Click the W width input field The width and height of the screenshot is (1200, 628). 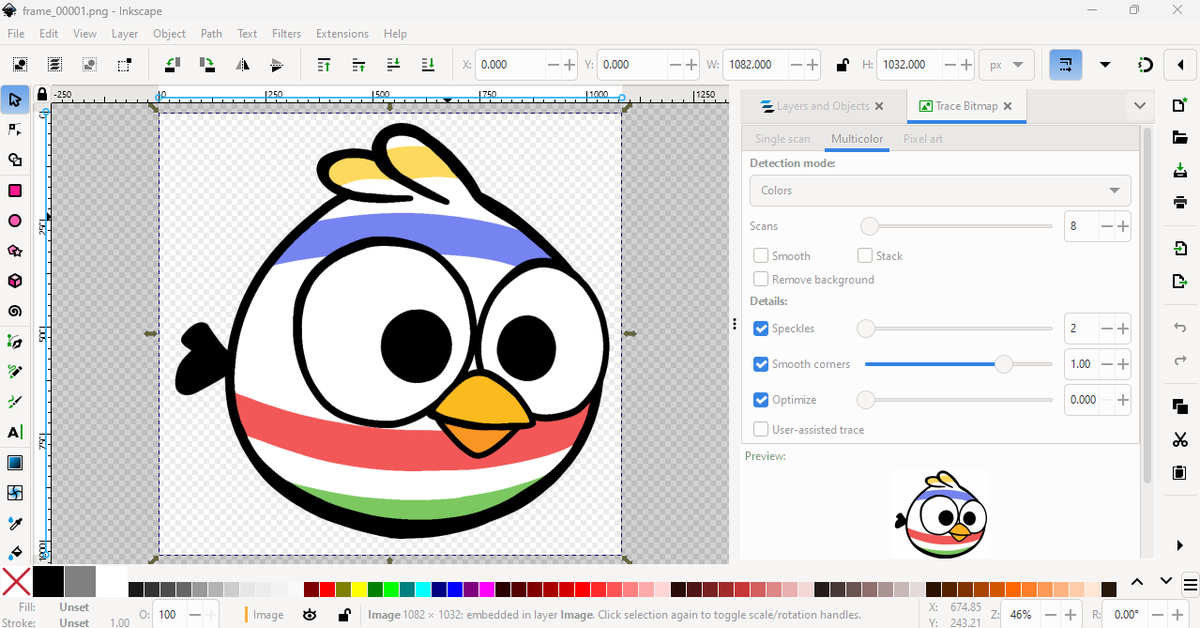point(755,64)
